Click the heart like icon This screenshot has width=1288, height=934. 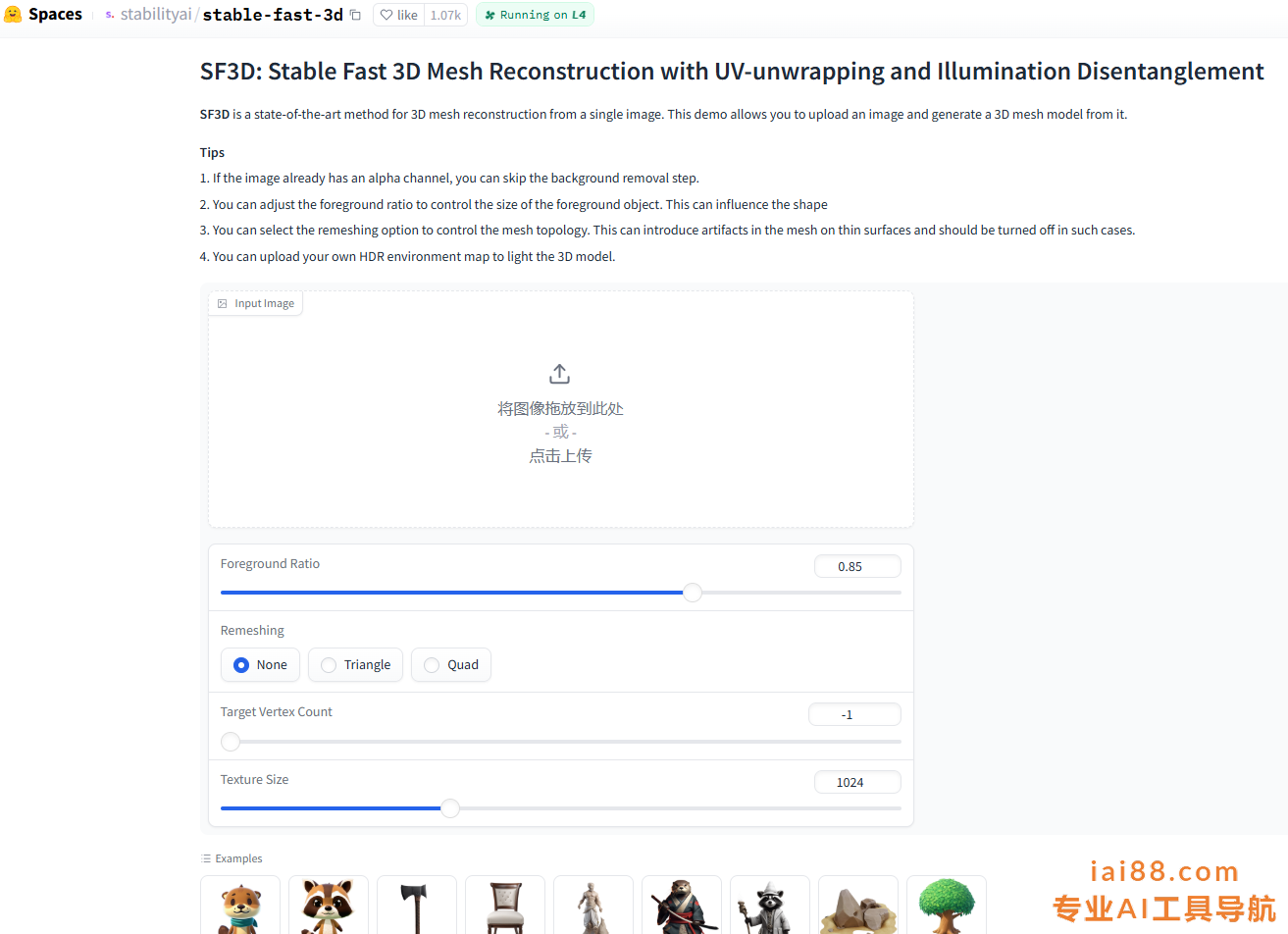pyautogui.click(x=387, y=15)
